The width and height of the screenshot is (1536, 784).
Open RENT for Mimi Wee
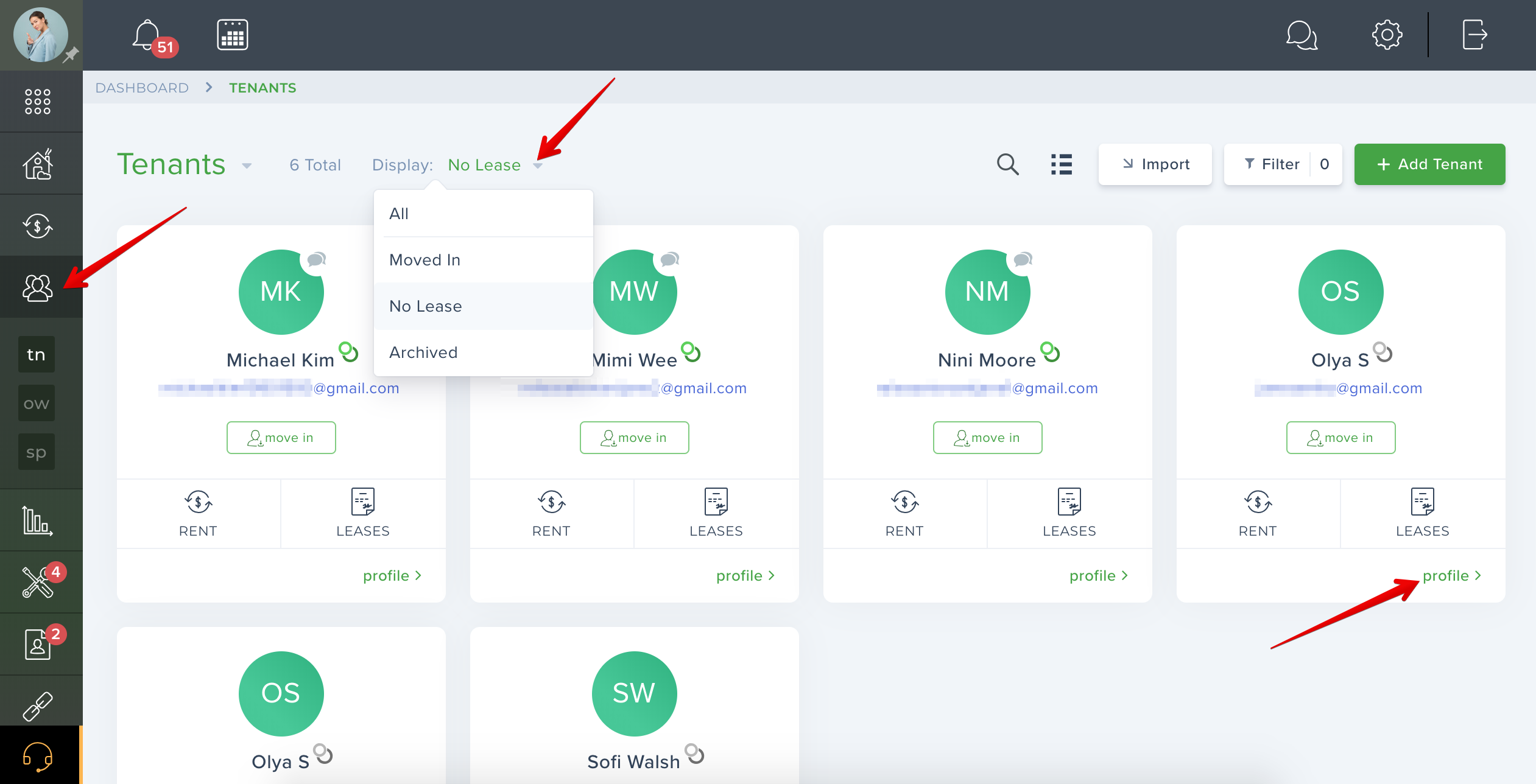coord(551,513)
